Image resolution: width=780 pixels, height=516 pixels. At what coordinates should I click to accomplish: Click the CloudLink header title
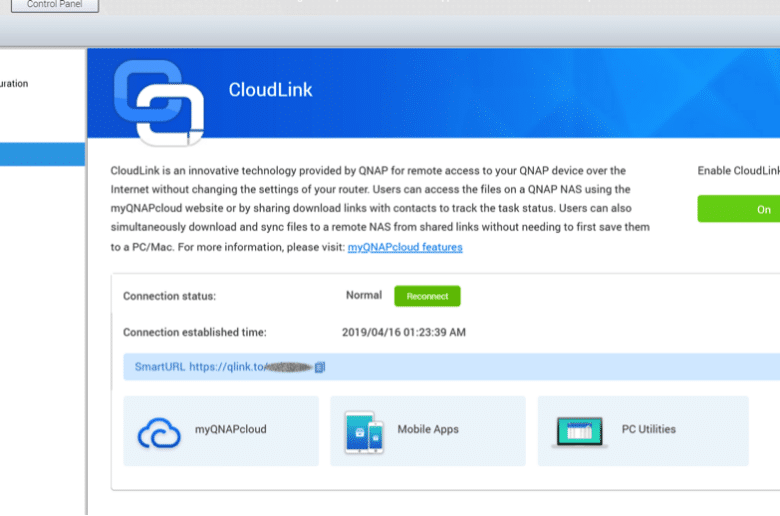click(270, 90)
